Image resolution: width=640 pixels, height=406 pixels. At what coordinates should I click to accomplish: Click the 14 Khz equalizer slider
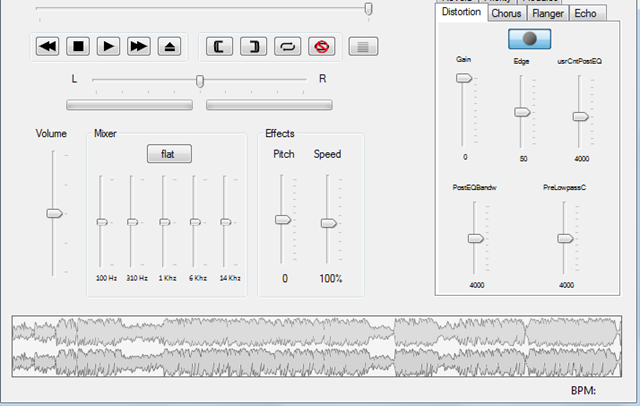click(225, 222)
